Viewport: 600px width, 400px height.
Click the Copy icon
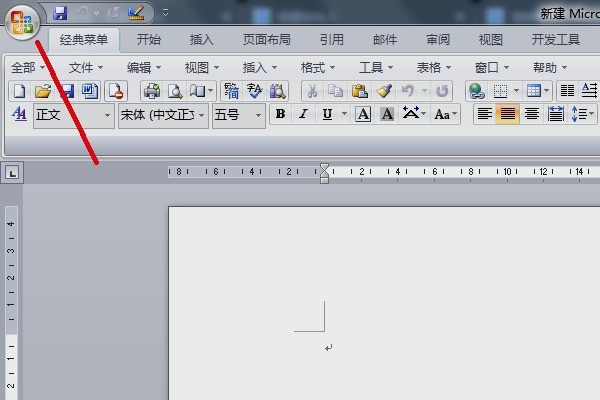(336, 91)
